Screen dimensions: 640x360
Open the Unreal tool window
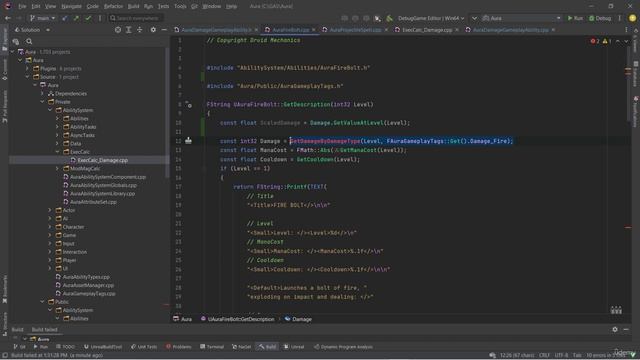(x=294, y=347)
